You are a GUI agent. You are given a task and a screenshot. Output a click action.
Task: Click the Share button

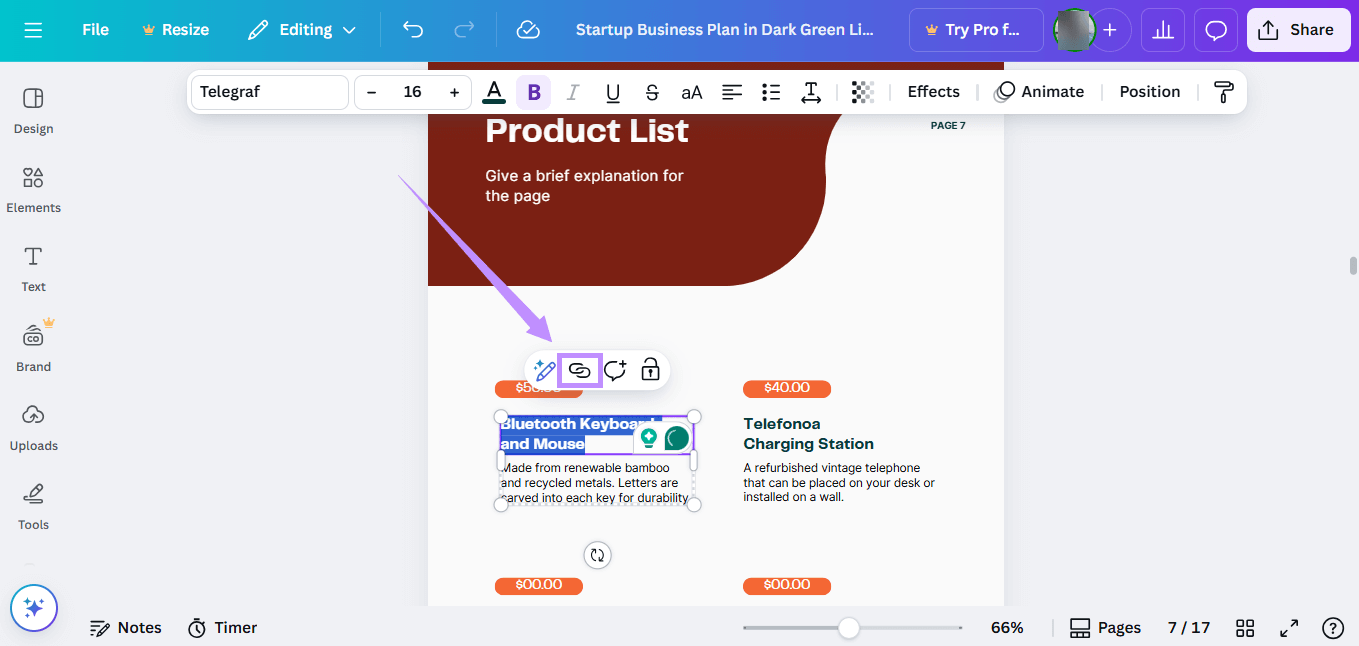tap(1298, 29)
